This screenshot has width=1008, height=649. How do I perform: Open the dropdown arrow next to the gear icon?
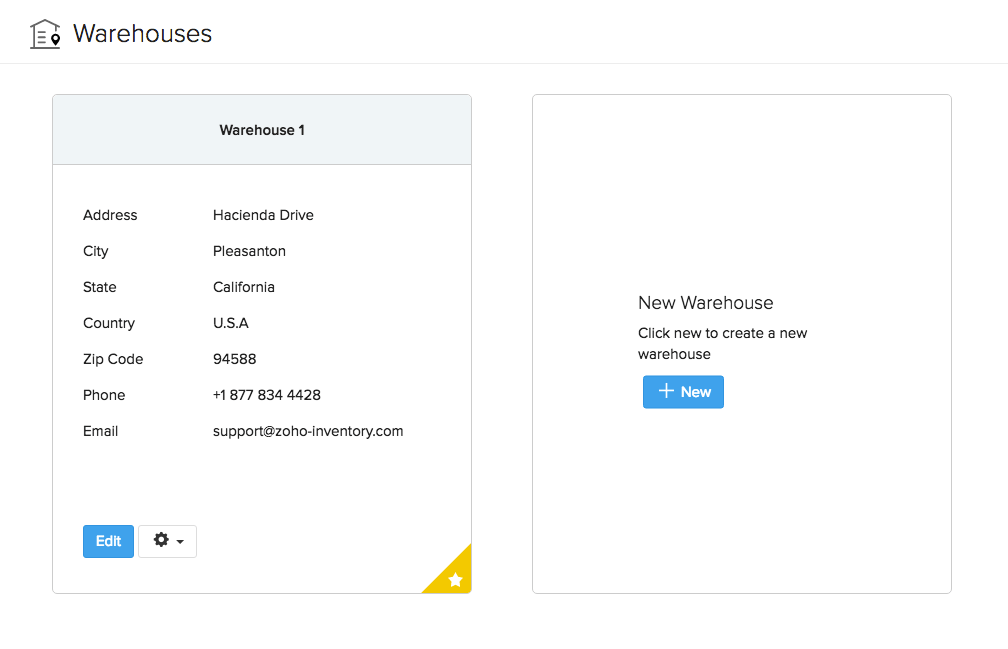[x=179, y=541]
